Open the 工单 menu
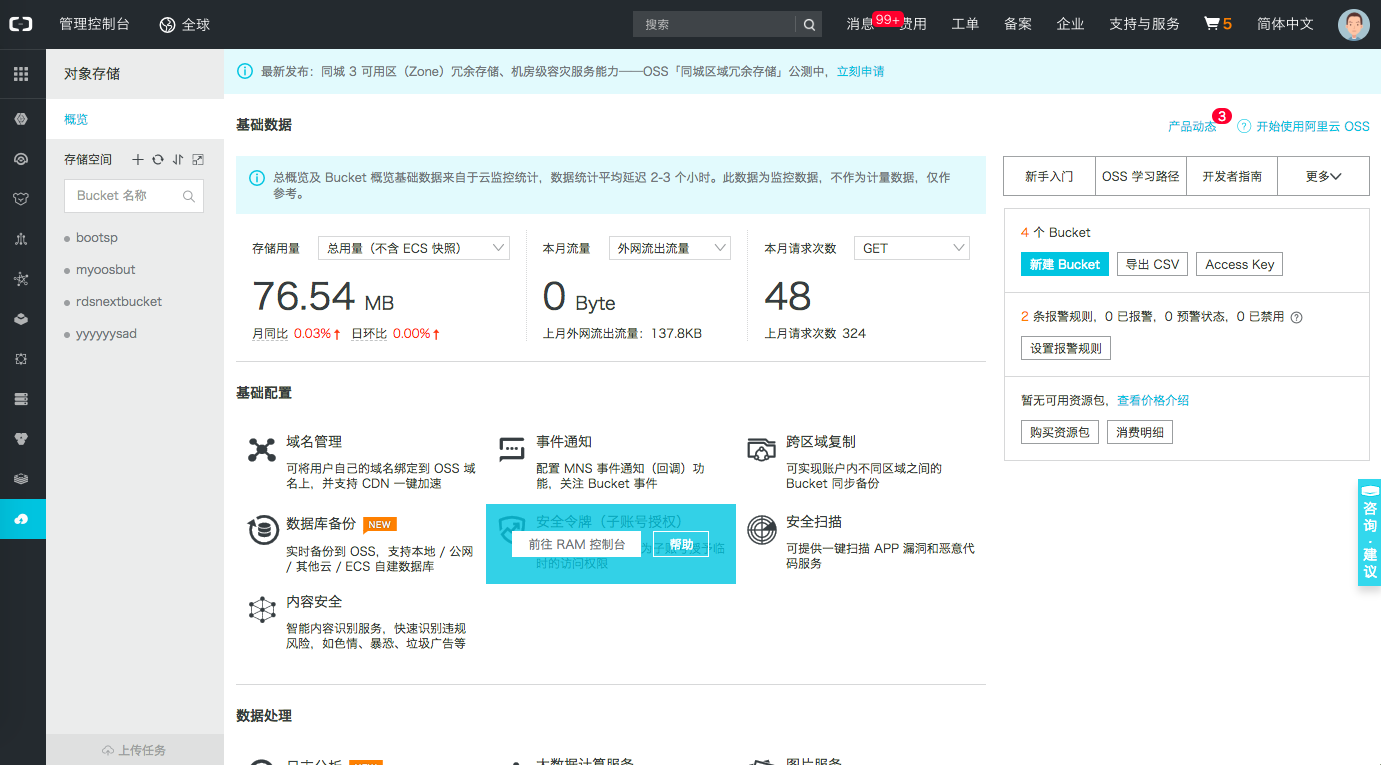 pos(965,24)
